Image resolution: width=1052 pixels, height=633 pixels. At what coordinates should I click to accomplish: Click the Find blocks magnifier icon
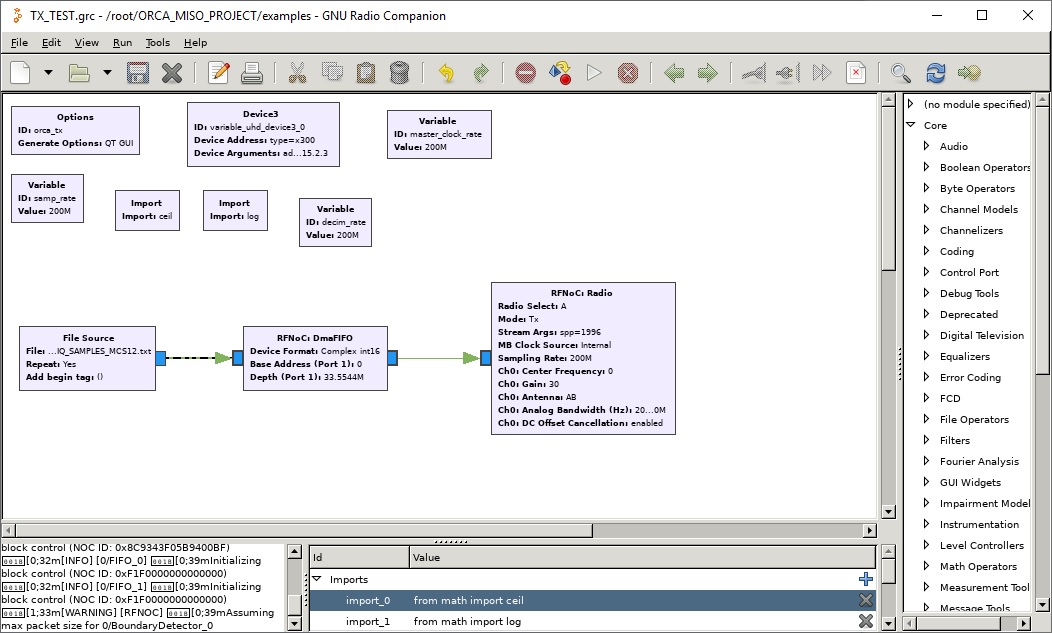(x=901, y=73)
